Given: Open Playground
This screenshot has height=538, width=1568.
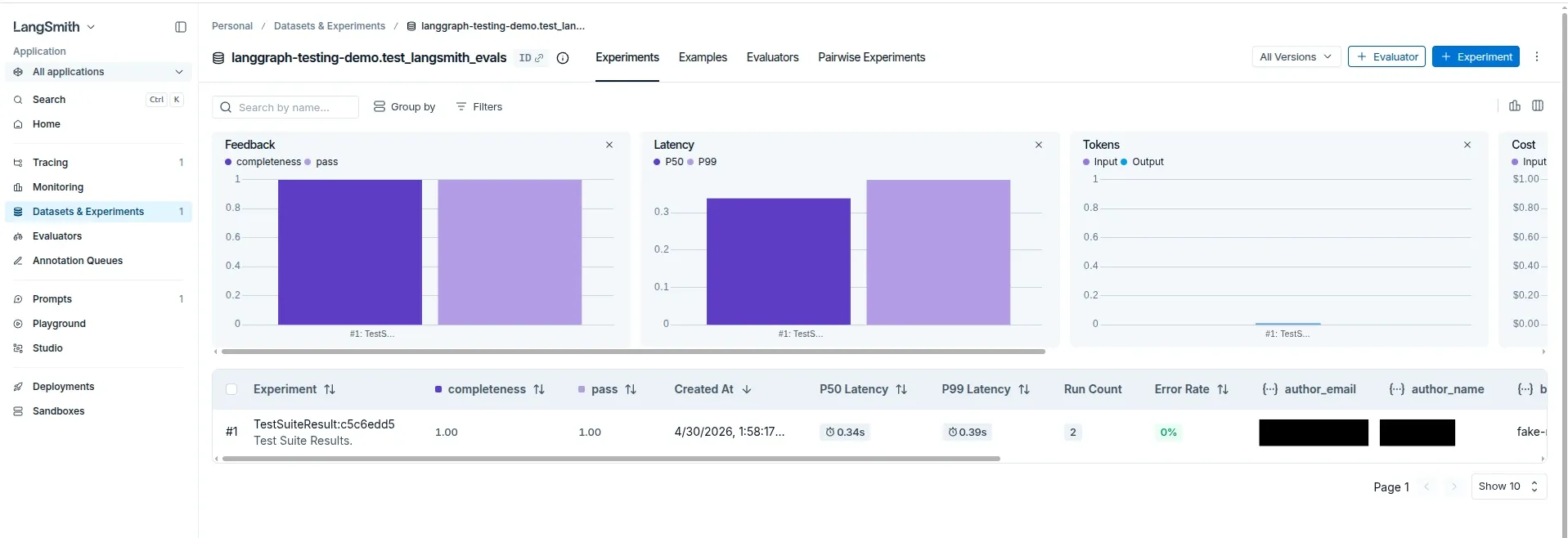Looking at the screenshot, I should click(x=98, y=324).
